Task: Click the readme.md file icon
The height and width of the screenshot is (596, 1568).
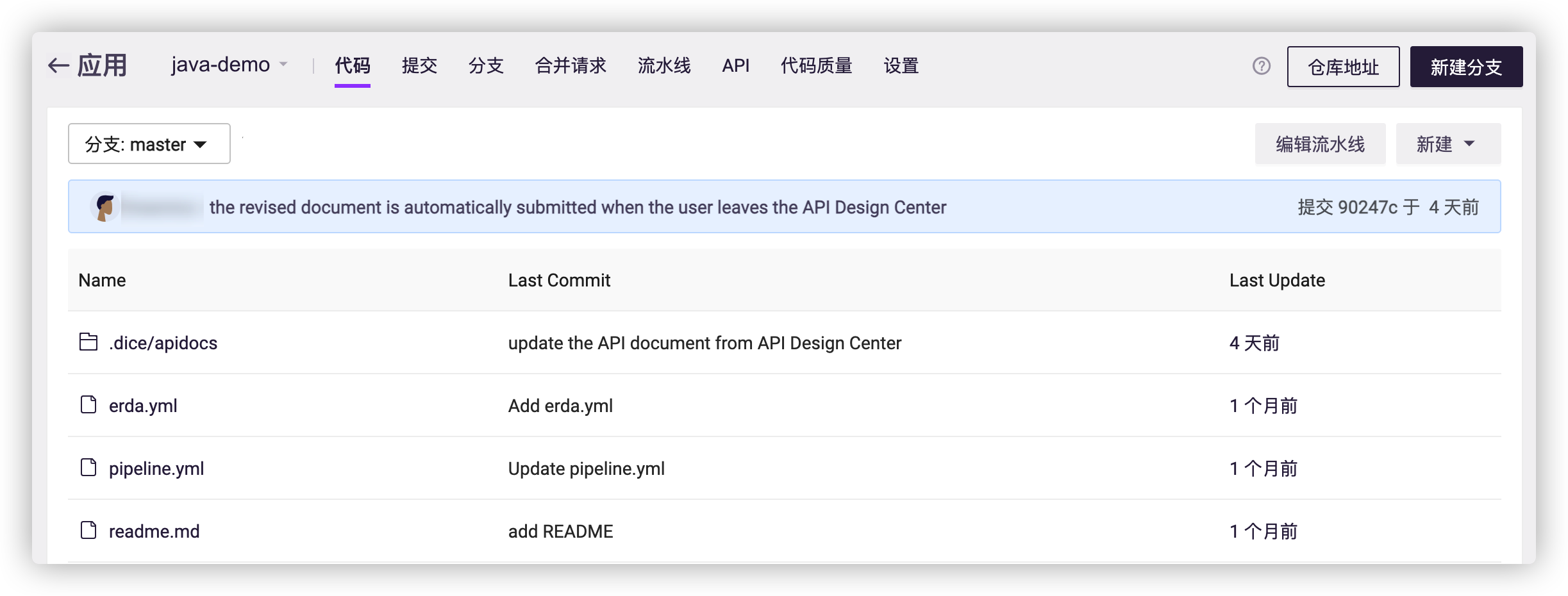Action: click(x=88, y=531)
